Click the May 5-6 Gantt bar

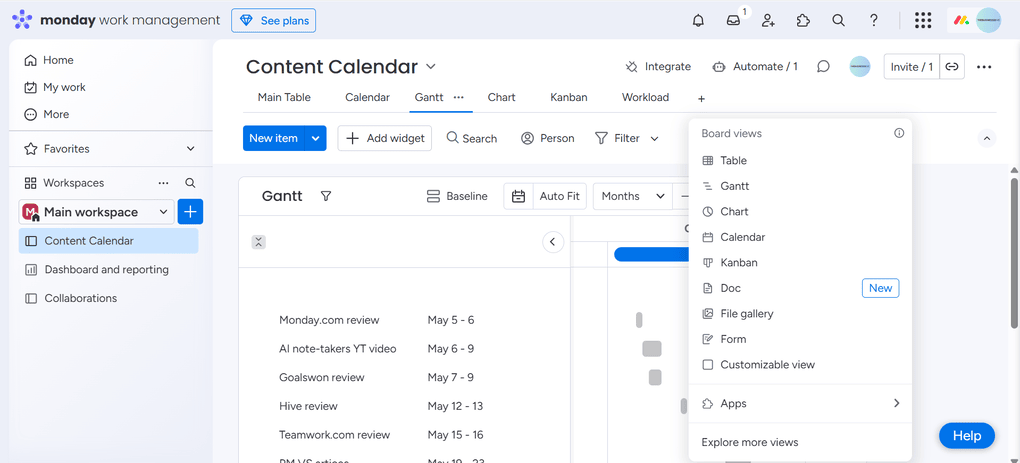639,320
